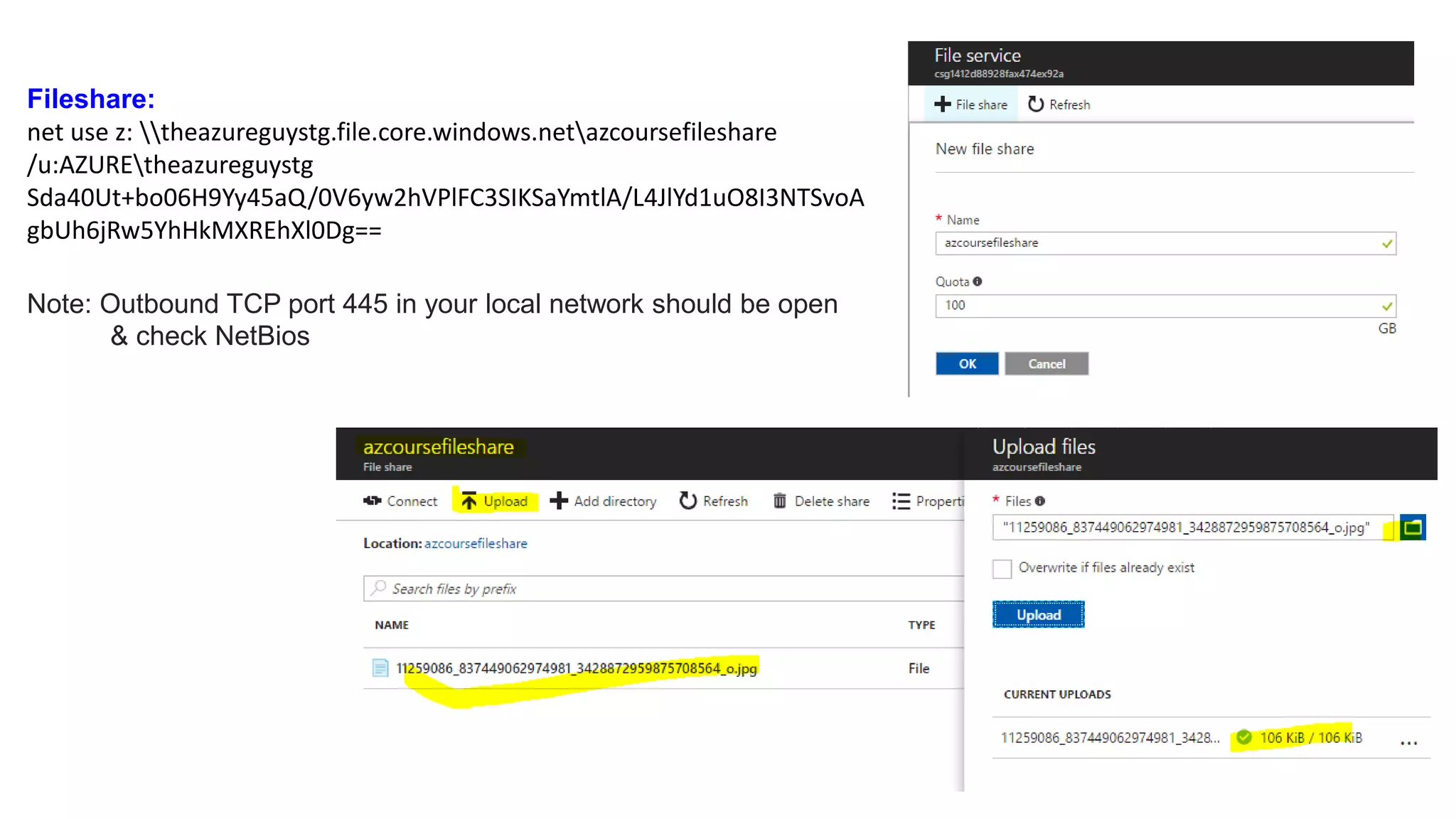Click the plus File share icon
The width and height of the screenshot is (1456, 819).
(943, 105)
